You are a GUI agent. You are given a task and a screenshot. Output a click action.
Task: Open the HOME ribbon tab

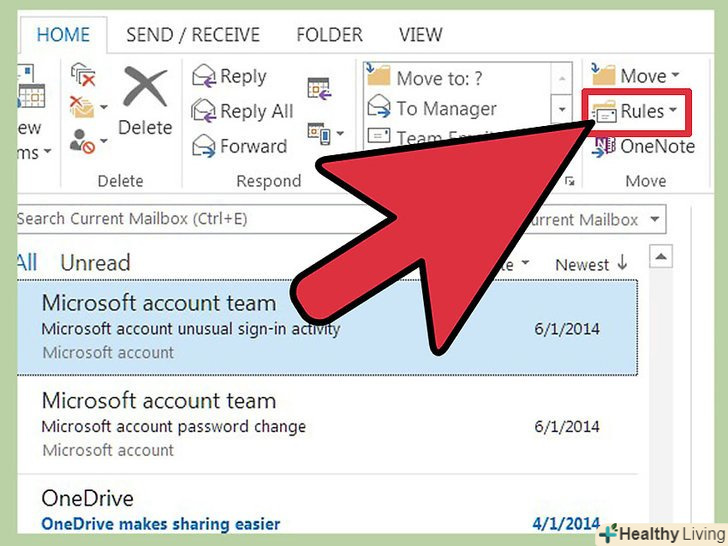pos(63,35)
